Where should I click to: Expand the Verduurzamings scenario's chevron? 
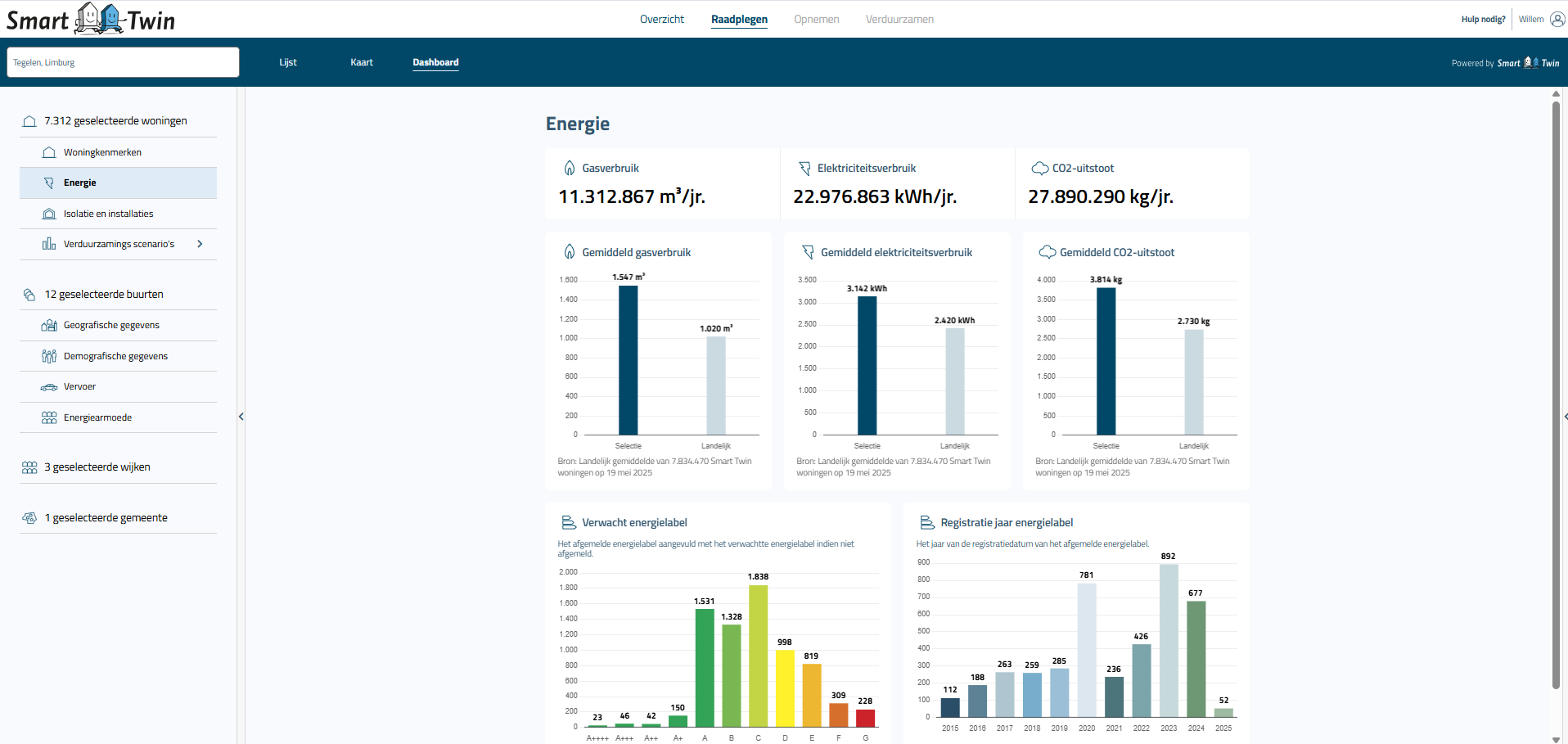click(x=201, y=244)
